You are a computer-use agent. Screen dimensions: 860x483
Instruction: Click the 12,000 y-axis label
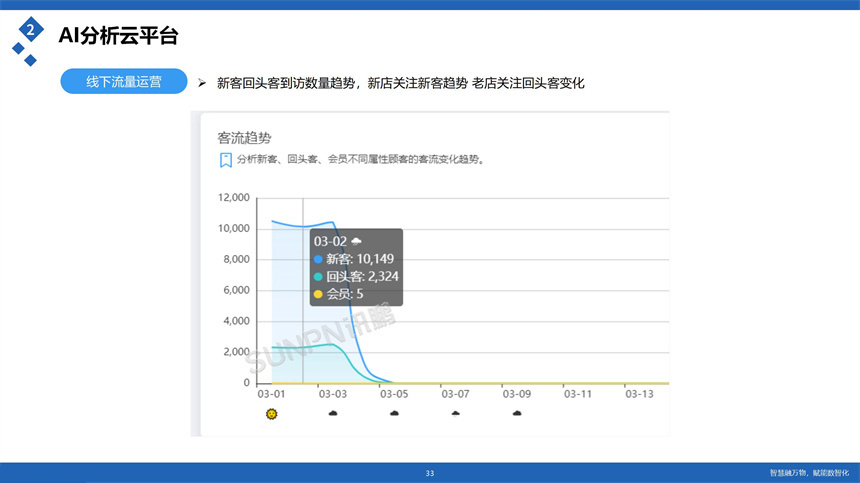tap(234, 197)
